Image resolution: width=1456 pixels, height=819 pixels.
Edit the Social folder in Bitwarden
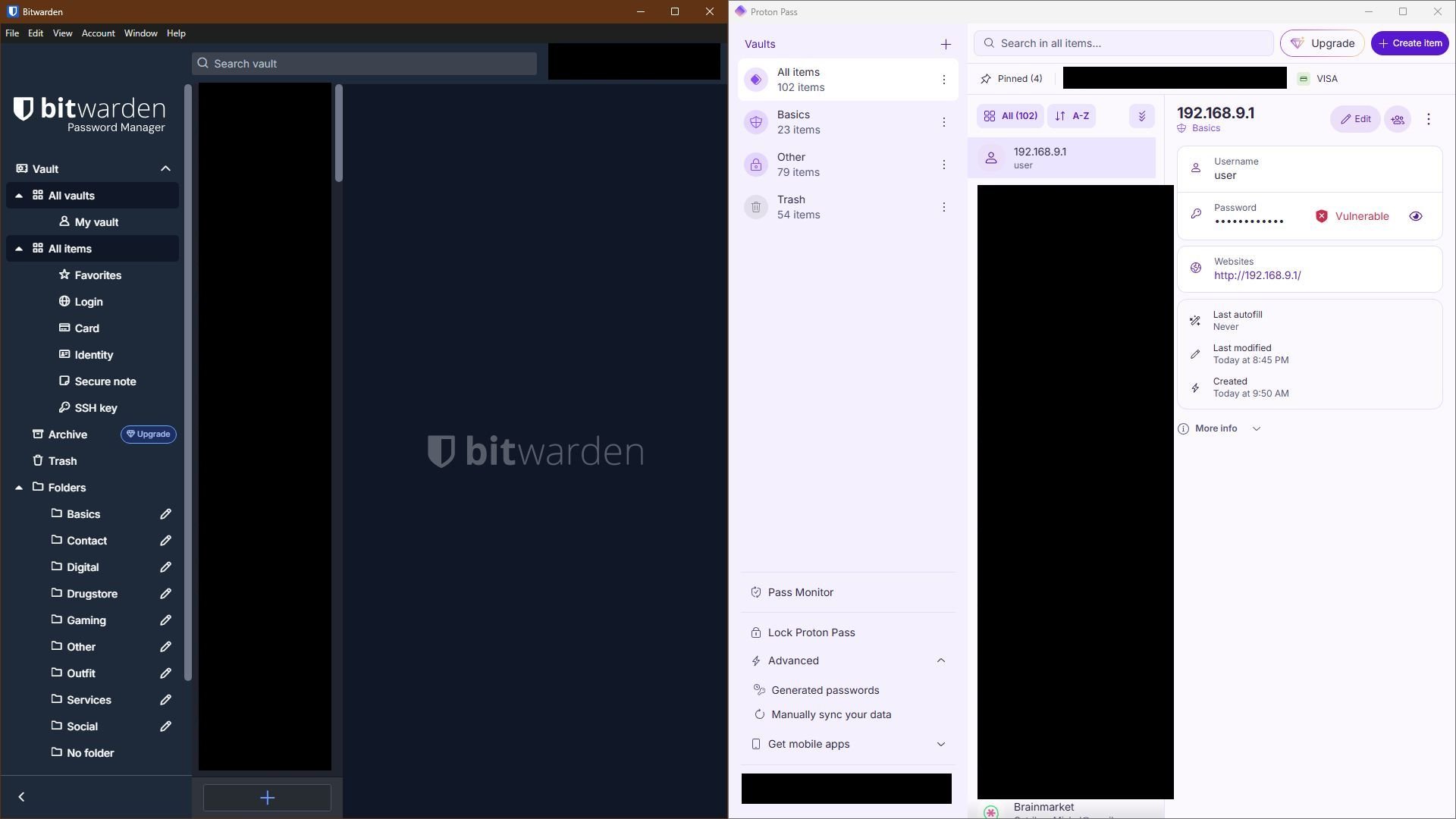tap(165, 726)
